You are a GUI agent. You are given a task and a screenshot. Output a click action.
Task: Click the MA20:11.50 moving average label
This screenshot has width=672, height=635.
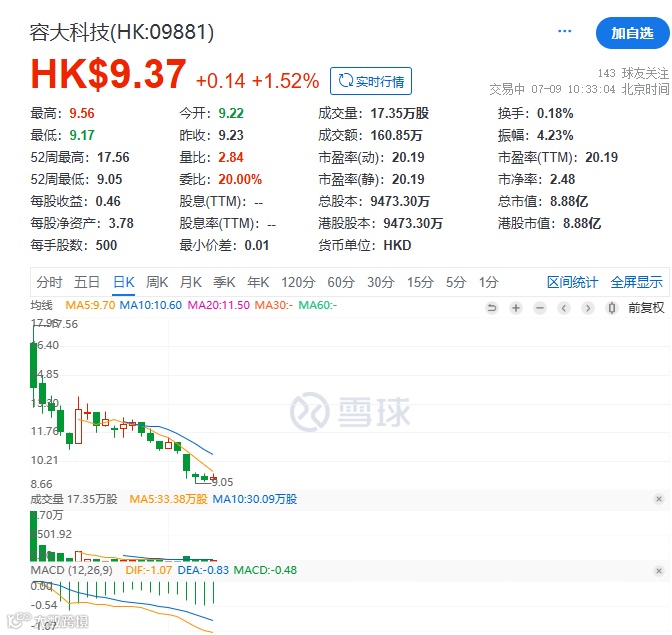click(219, 306)
